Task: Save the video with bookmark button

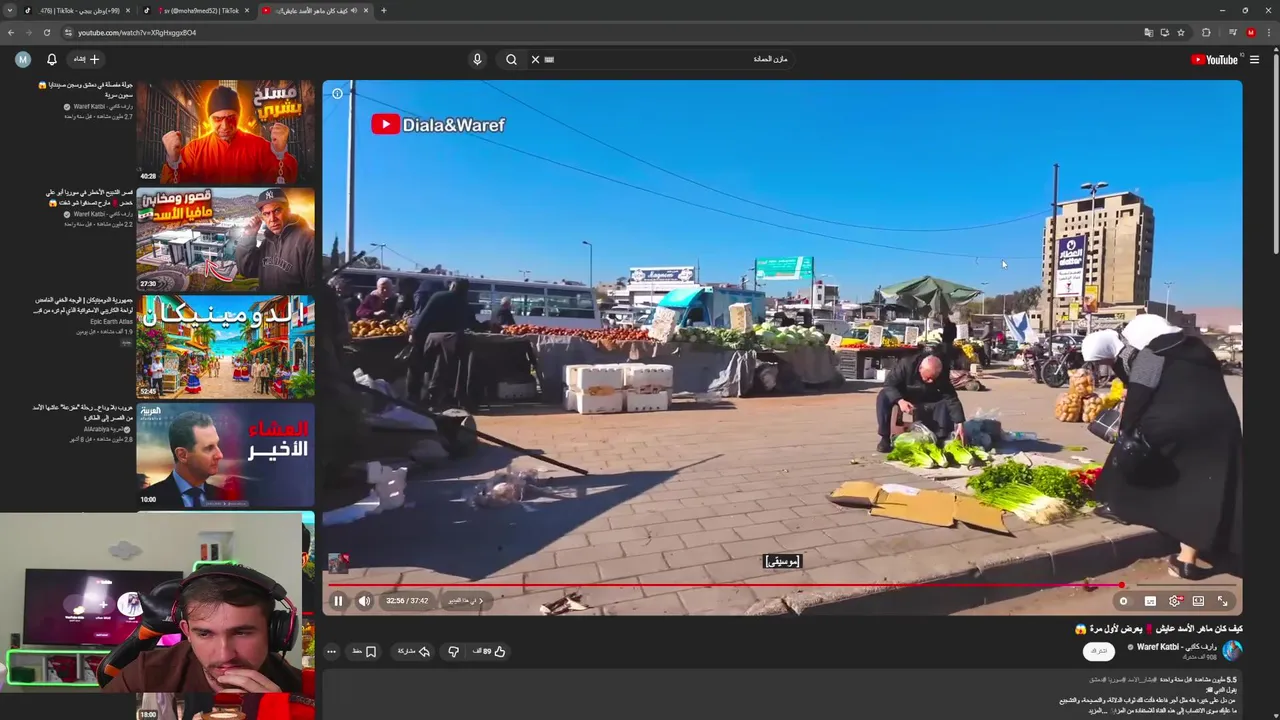Action: click(364, 651)
